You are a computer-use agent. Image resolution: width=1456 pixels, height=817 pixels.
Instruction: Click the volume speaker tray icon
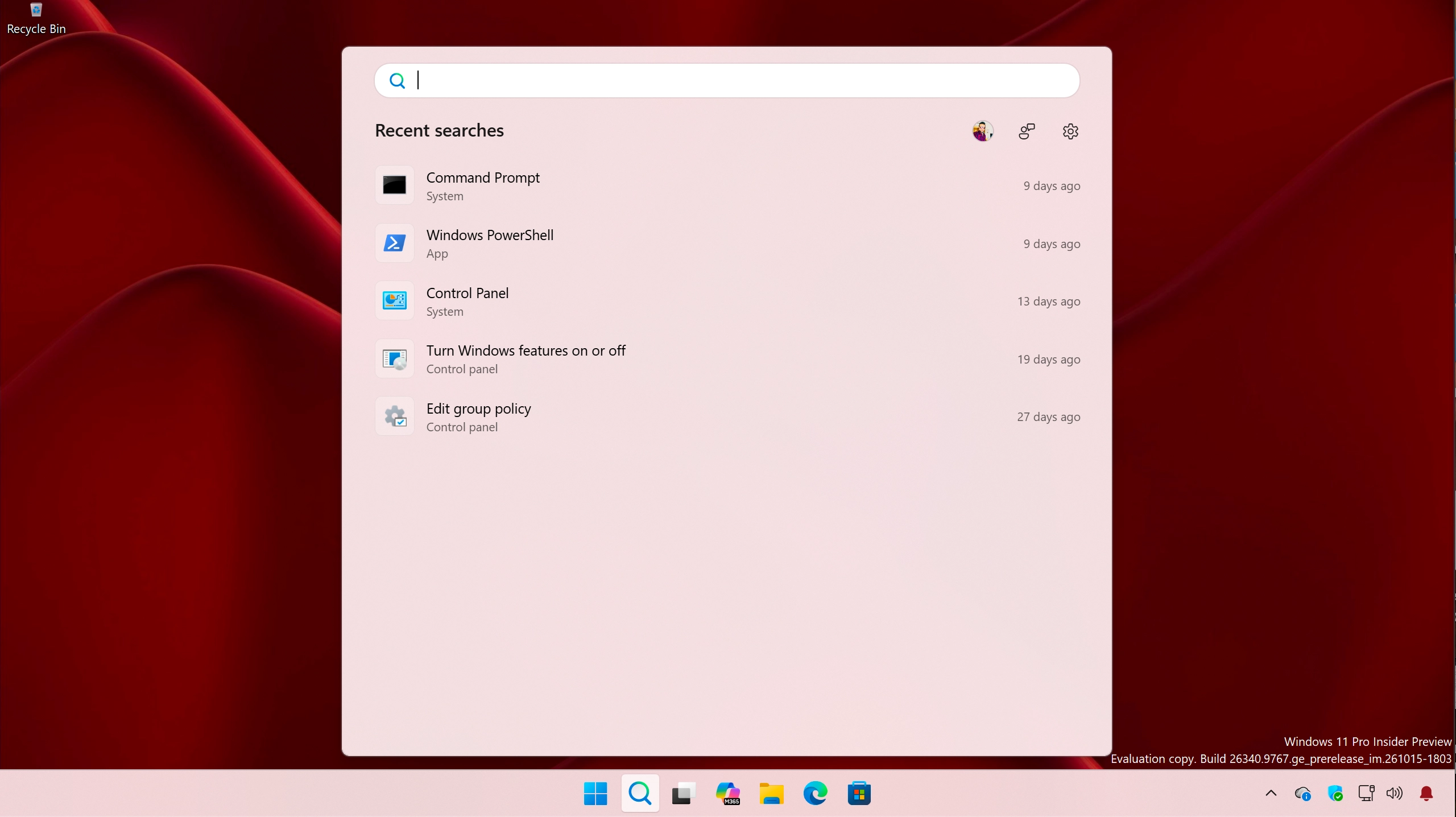1395,793
